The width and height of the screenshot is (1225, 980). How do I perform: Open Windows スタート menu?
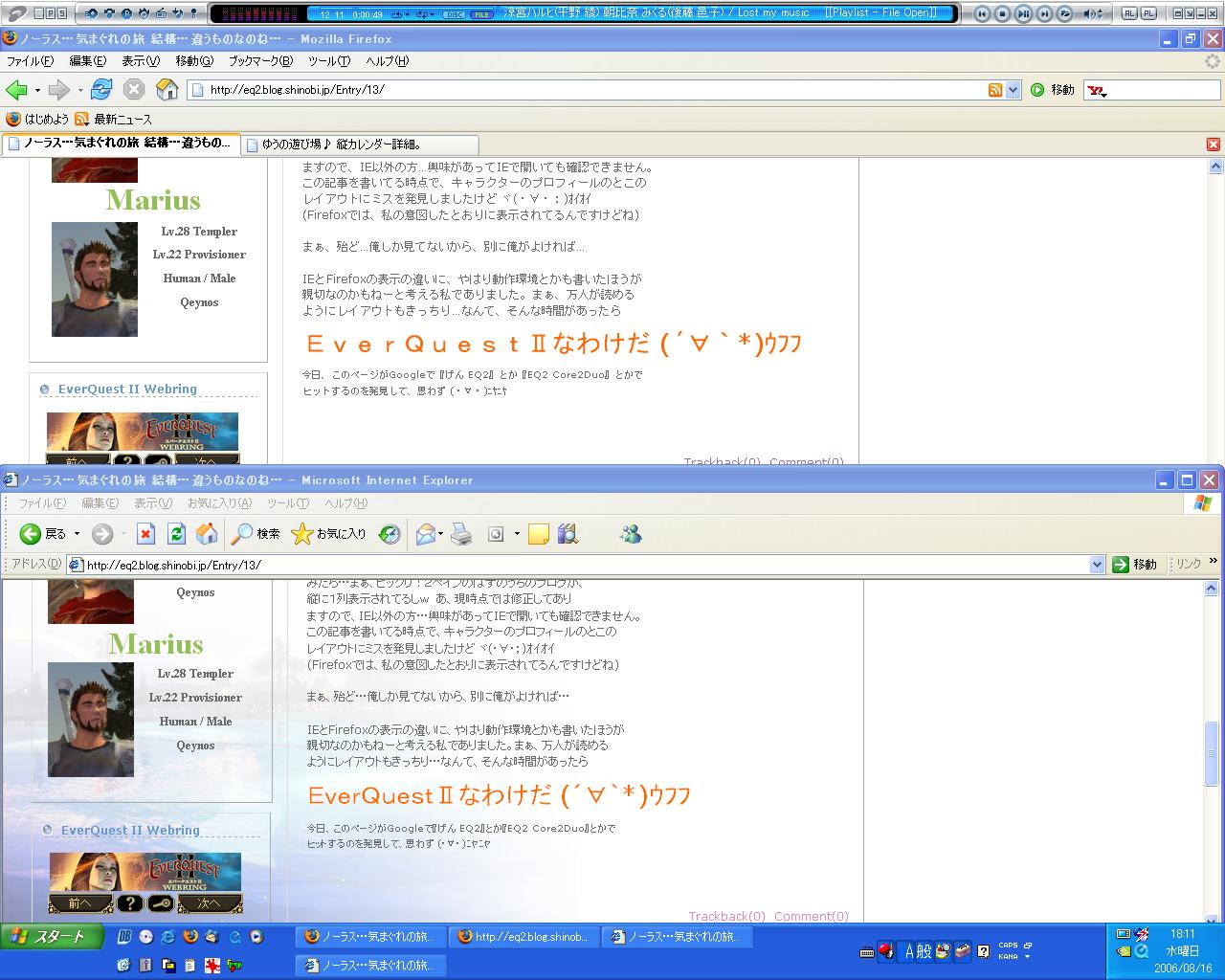(x=50, y=937)
